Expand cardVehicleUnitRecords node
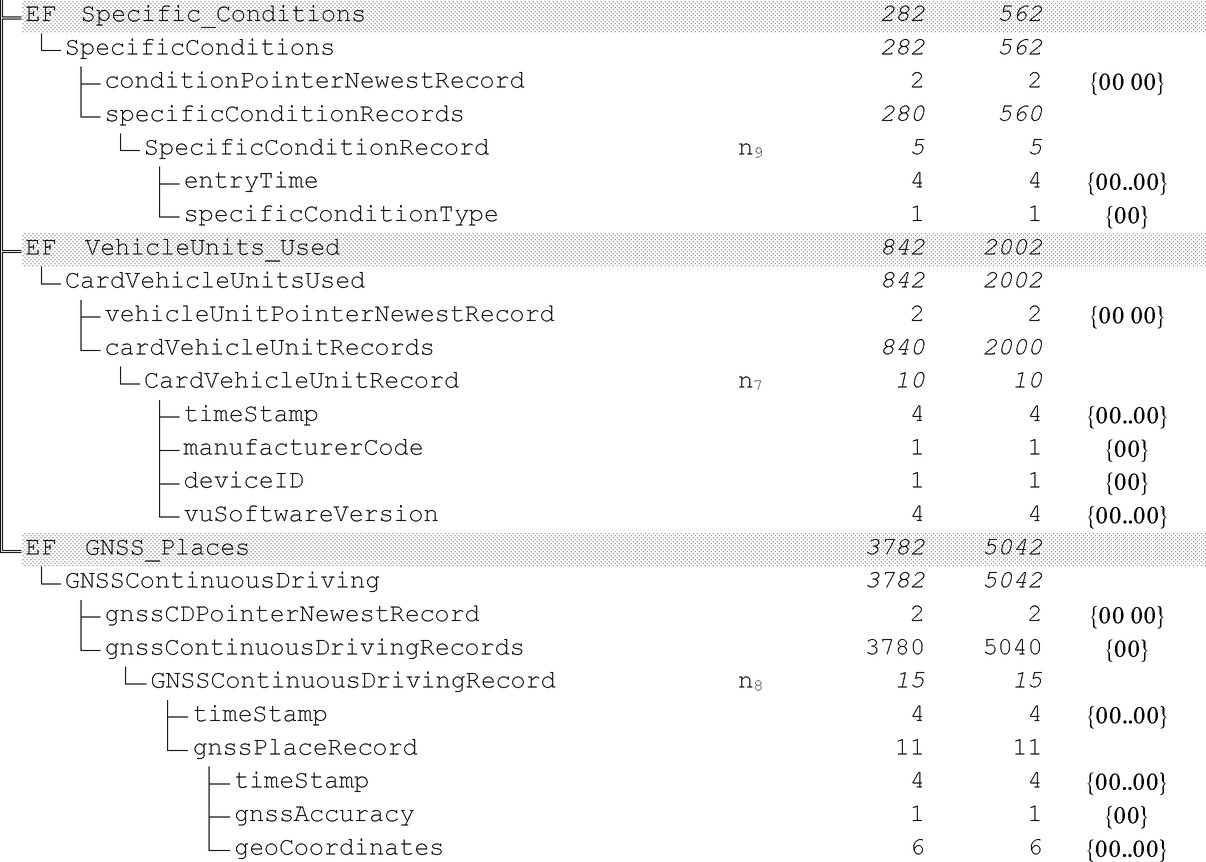The image size is (1206, 862). coord(269,347)
